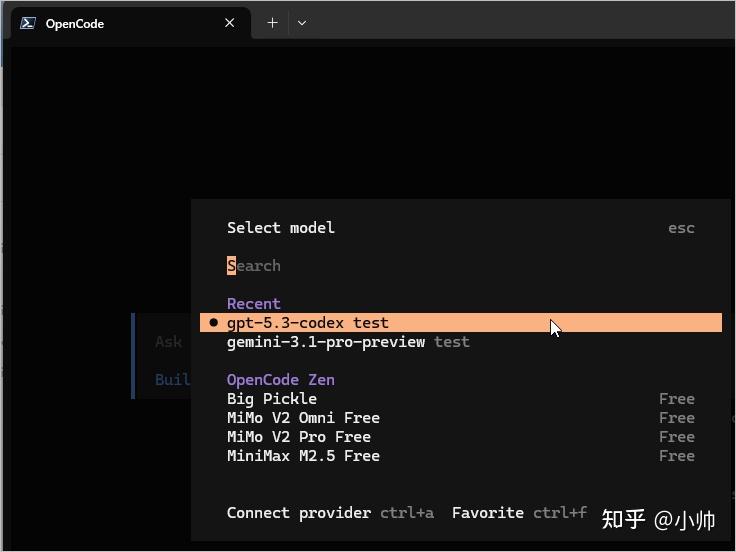Choose MiMo V2 Pro Free model
The width and height of the screenshot is (736, 552).
coord(460,437)
